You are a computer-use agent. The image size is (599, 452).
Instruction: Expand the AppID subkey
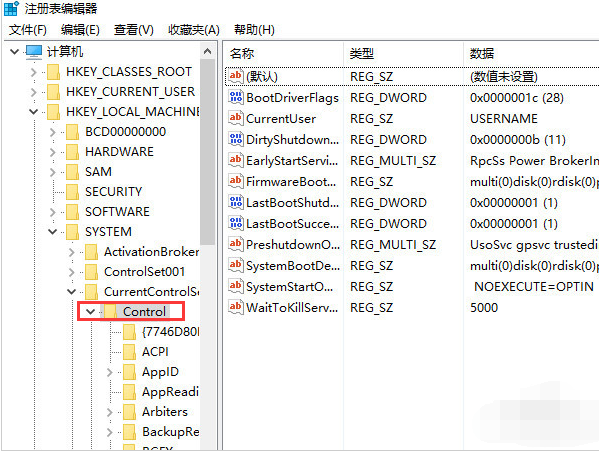click(x=110, y=372)
